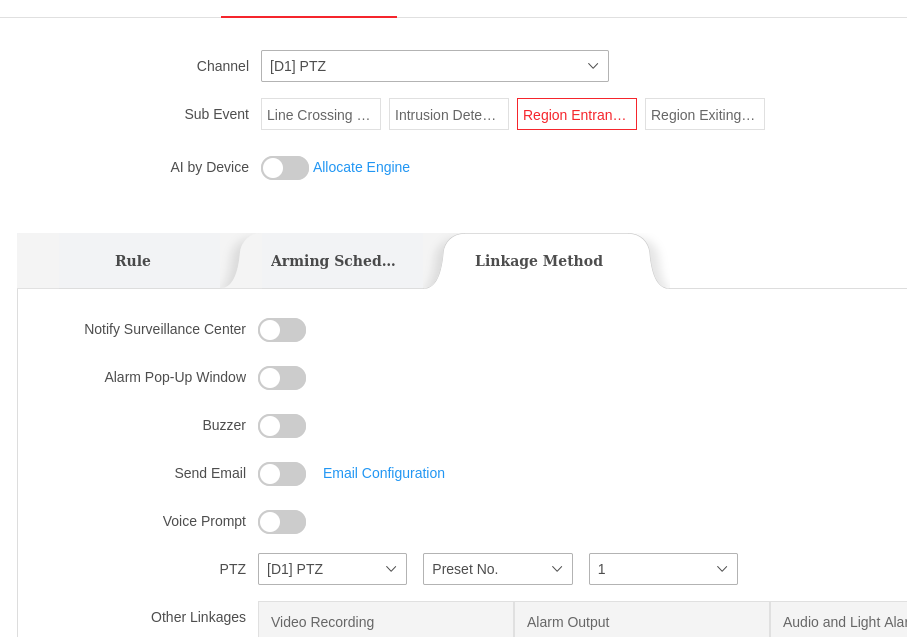Select the Linkage Method tab
This screenshot has height=637, width=907.
click(x=538, y=261)
